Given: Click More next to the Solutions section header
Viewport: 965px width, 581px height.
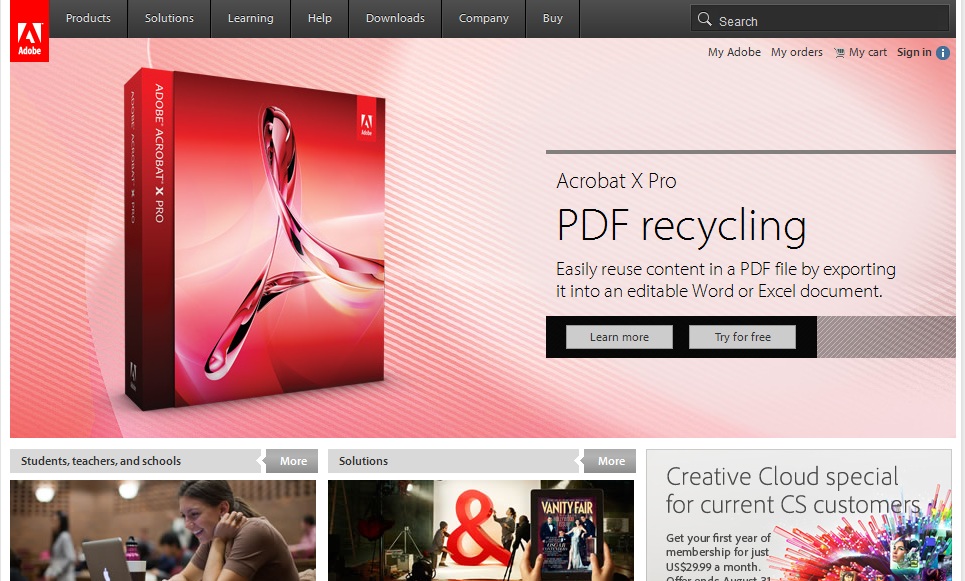Looking at the screenshot, I should (611, 461).
